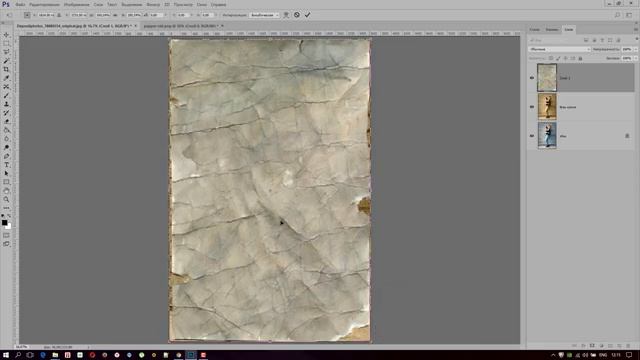This screenshot has width=640, height=360.
Task: Open the workspace switcher
Action: [x=629, y=15]
